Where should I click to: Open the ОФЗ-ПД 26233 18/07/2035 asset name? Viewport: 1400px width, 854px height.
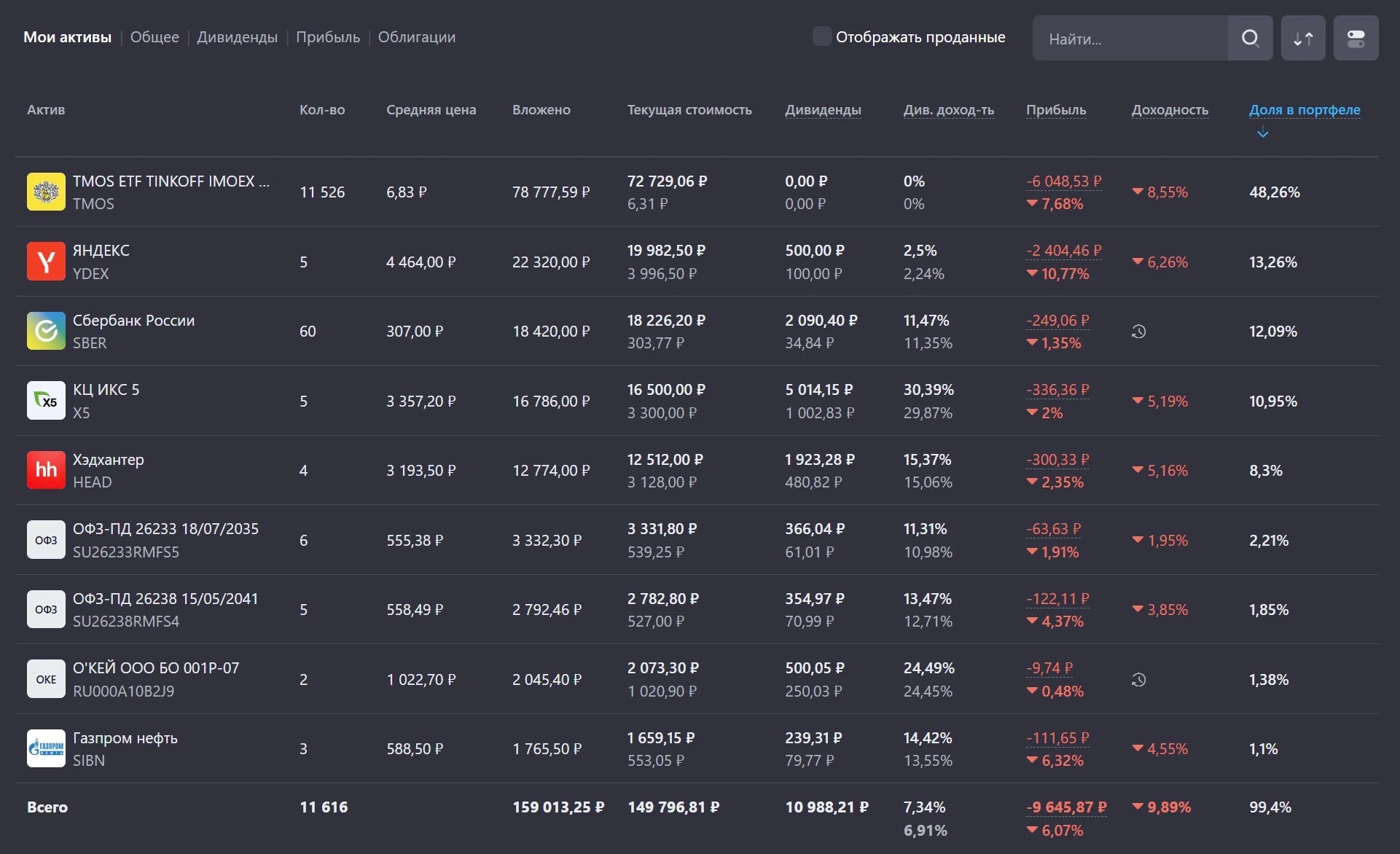click(165, 529)
